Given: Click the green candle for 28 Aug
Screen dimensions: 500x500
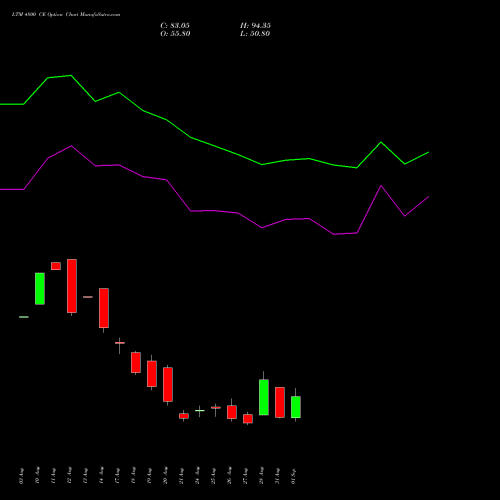Looking at the screenshot, I should 264,397.
